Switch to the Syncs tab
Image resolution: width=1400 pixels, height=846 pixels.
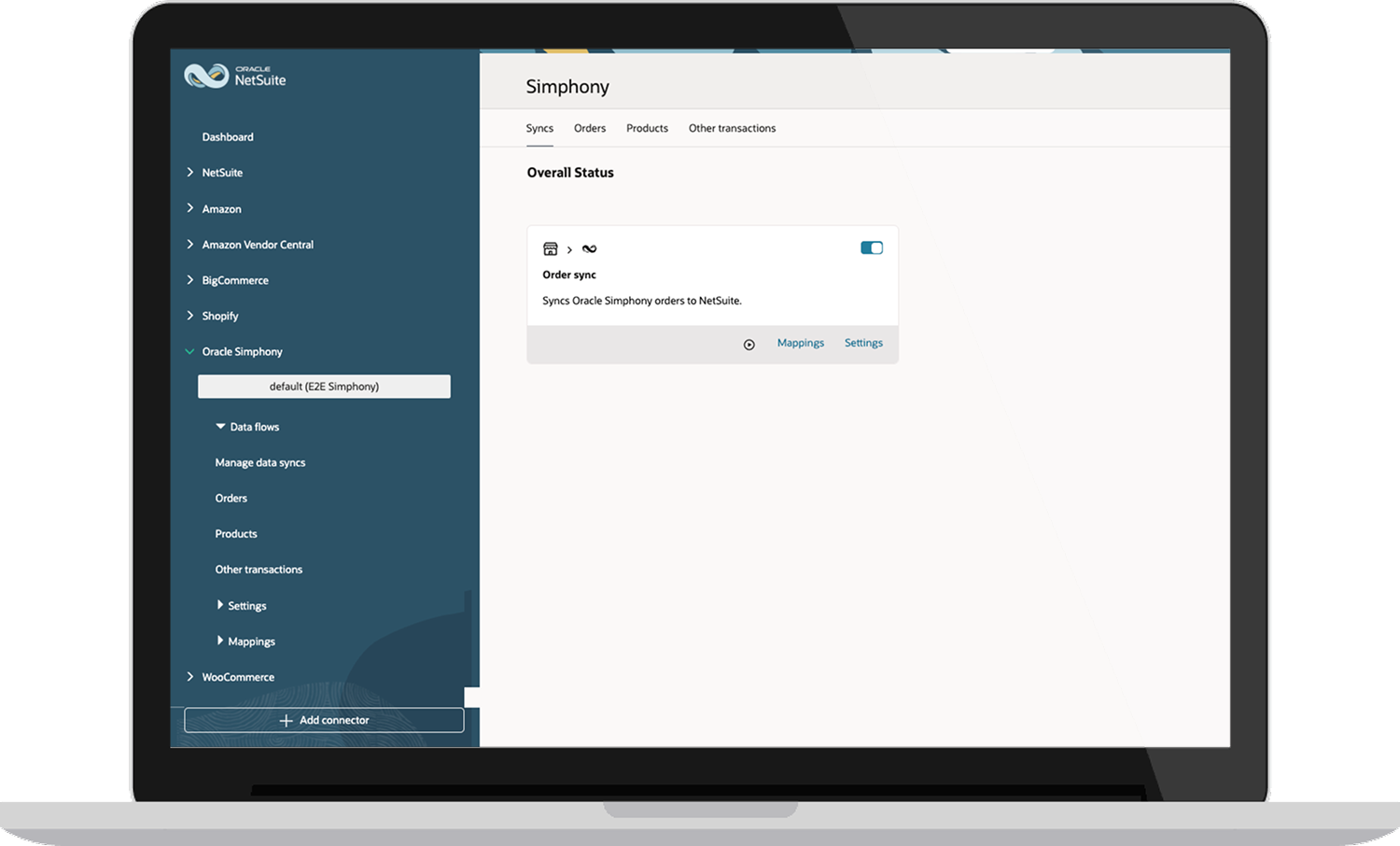coord(539,129)
